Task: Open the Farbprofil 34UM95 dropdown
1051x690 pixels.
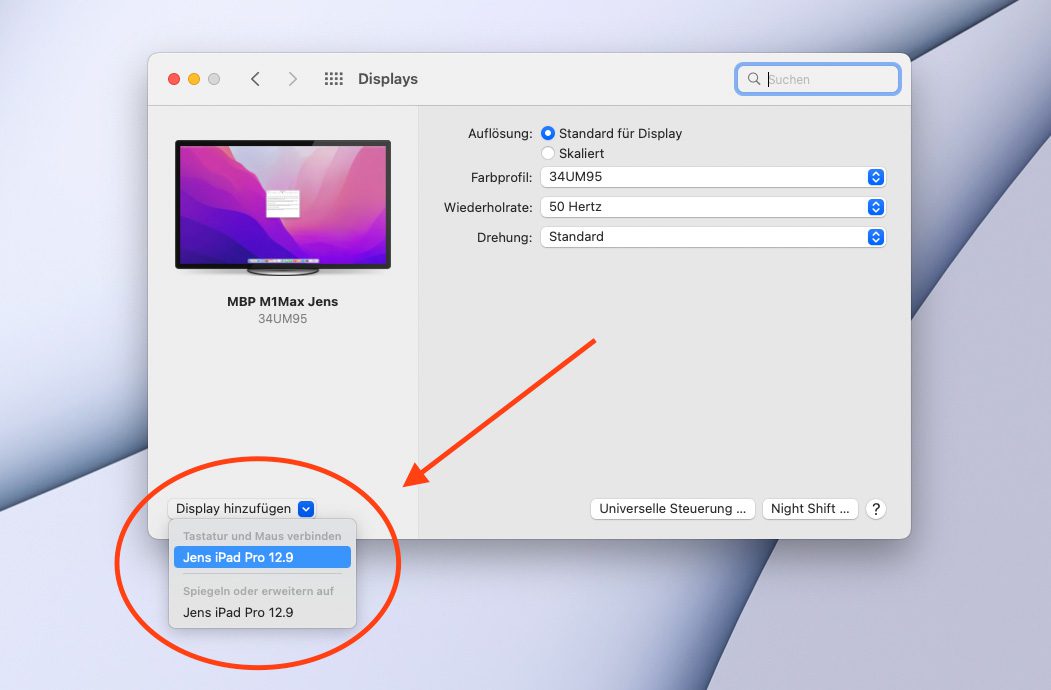Action: pyautogui.click(x=713, y=177)
